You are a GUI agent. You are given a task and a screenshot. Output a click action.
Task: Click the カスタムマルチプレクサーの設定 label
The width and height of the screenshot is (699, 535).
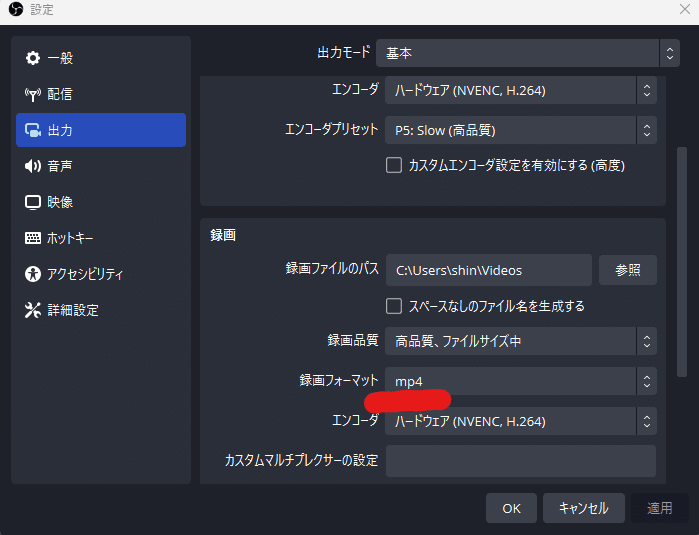tap(301, 460)
